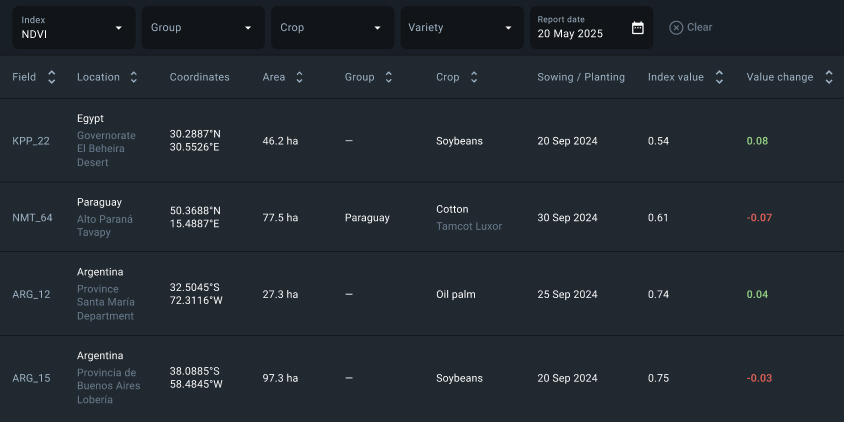The width and height of the screenshot is (844, 422).
Task: Click the Coordinates column header
Action: (200, 77)
